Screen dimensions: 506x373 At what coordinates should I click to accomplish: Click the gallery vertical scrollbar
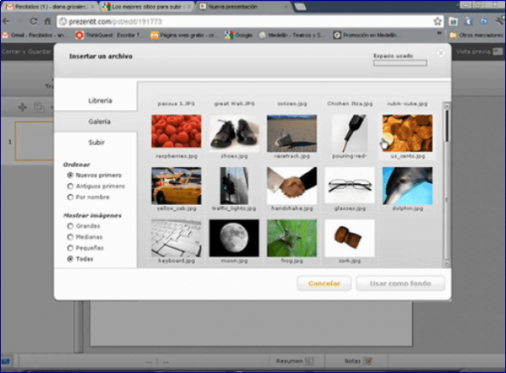pyautogui.click(x=447, y=184)
